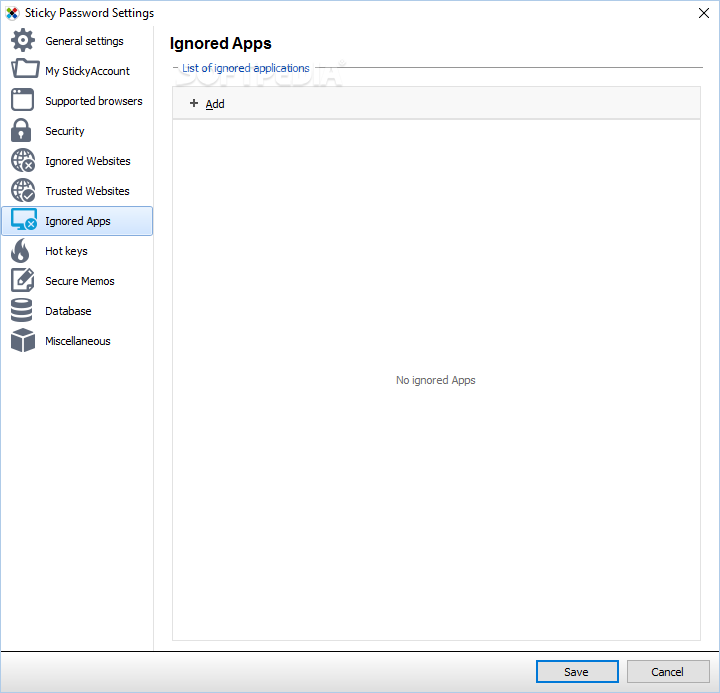Click the Supported browsers window icon
Viewport: 720px width, 693px height.
click(22, 100)
